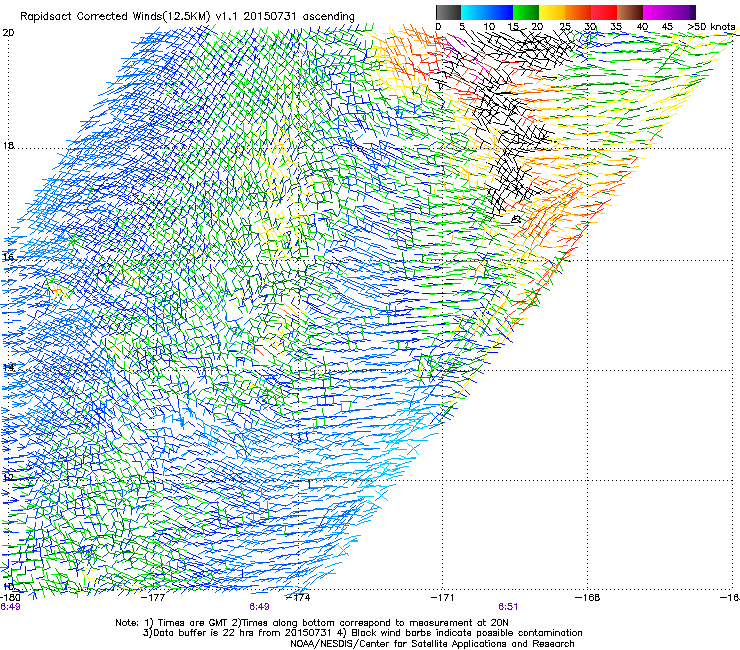Select the magenta 40-45 knots legend color
This screenshot has width=740, height=650.
[656, 12]
